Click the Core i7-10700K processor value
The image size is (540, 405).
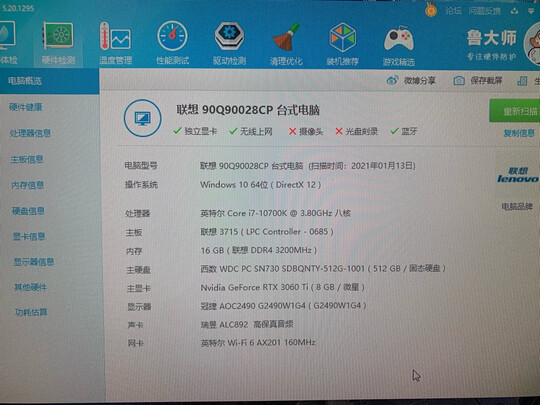pyautogui.click(x=276, y=213)
